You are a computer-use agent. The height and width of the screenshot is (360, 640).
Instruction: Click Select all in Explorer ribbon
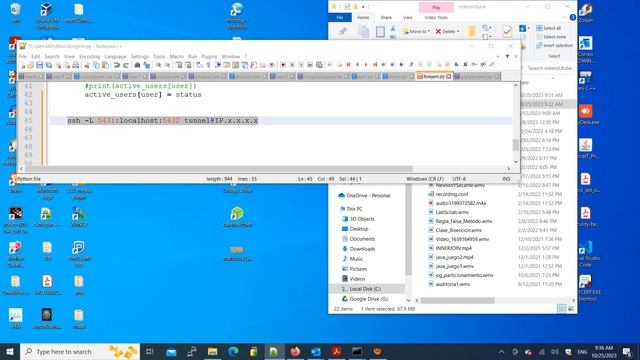(548, 28)
